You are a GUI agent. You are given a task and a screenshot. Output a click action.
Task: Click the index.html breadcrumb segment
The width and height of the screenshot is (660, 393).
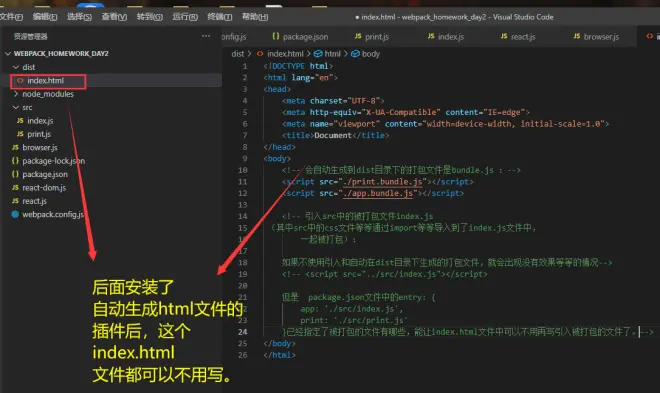[x=285, y=54]
